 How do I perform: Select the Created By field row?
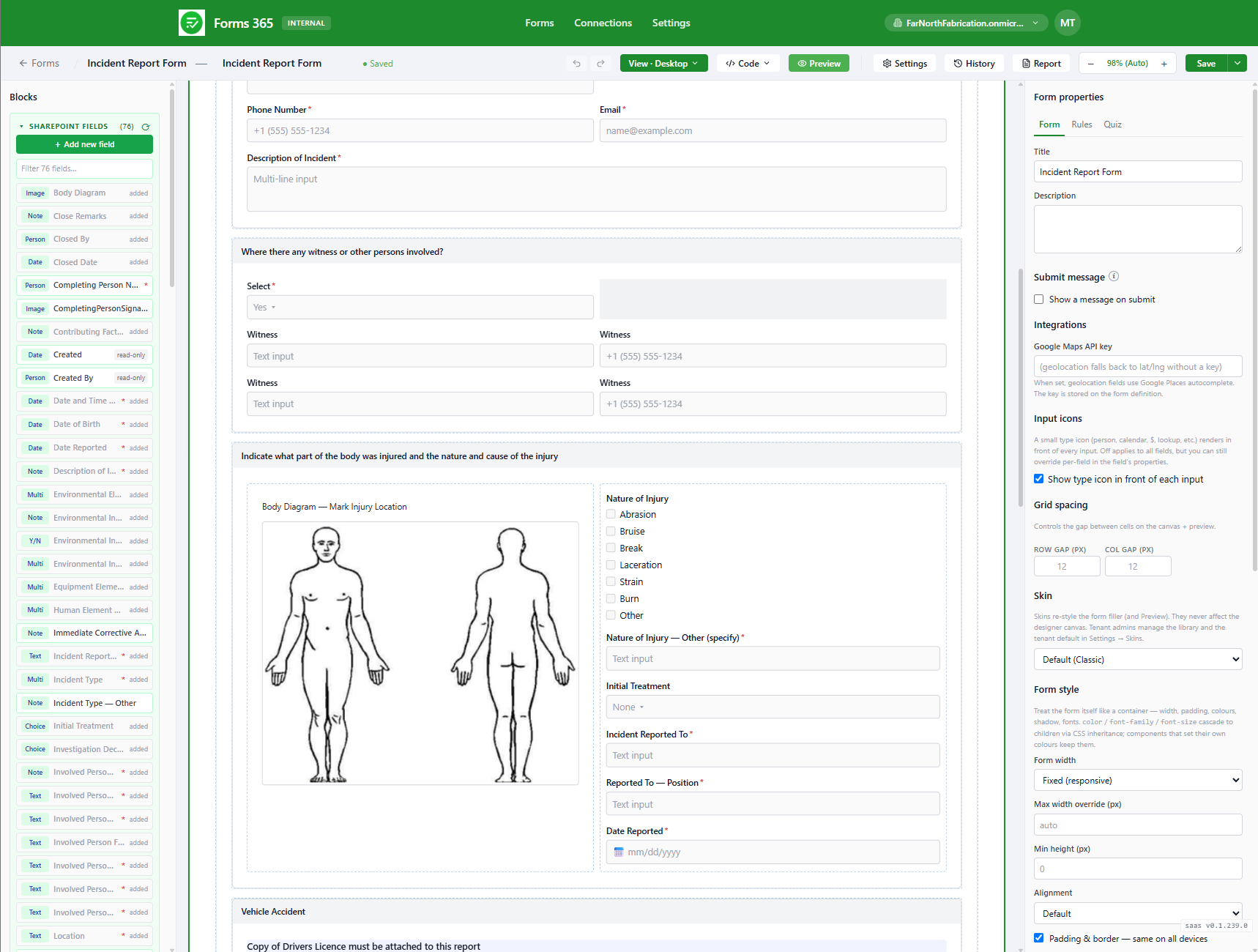[85, 378]
